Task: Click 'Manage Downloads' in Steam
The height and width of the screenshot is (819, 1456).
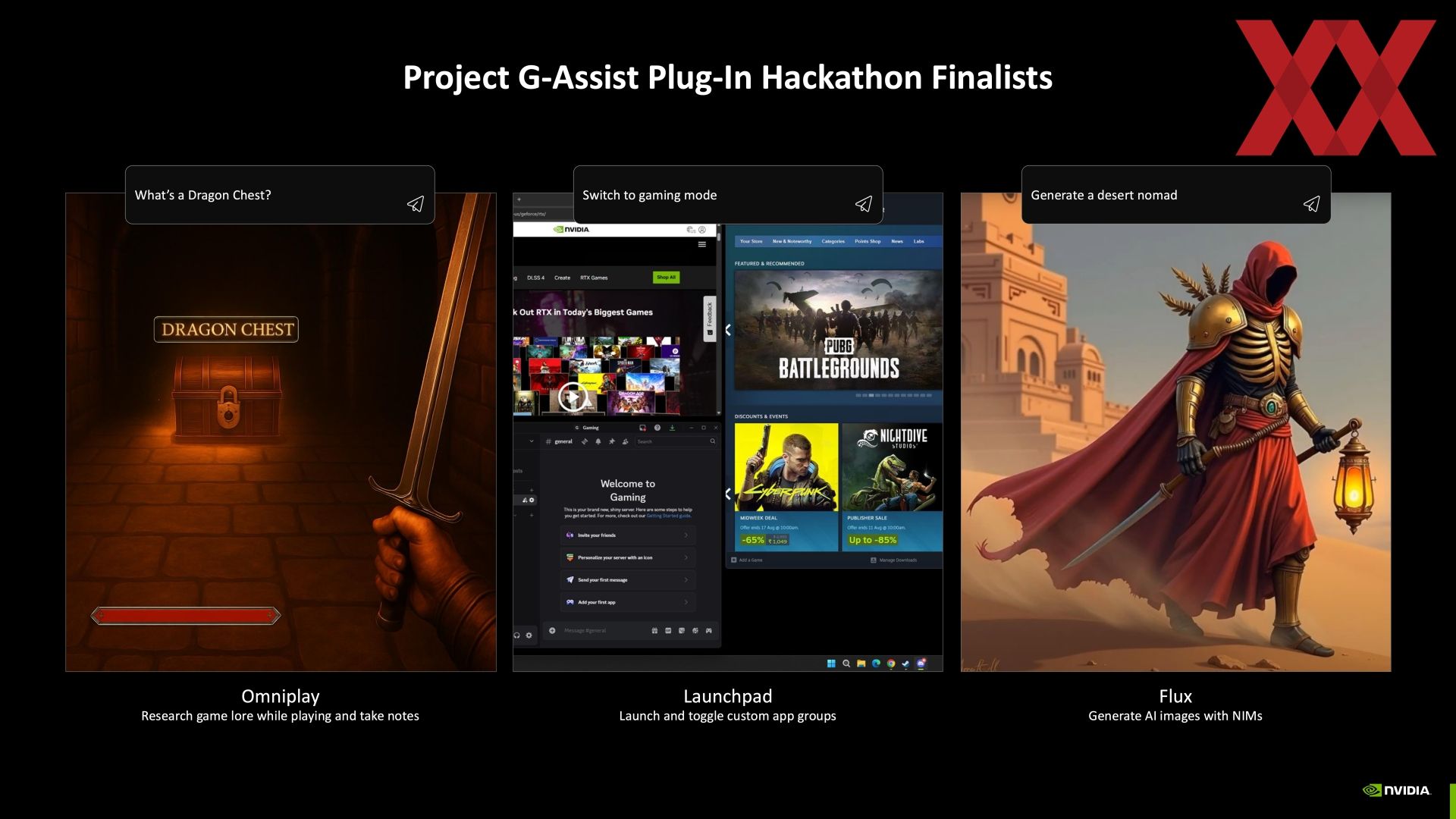Action: (893, 560)
